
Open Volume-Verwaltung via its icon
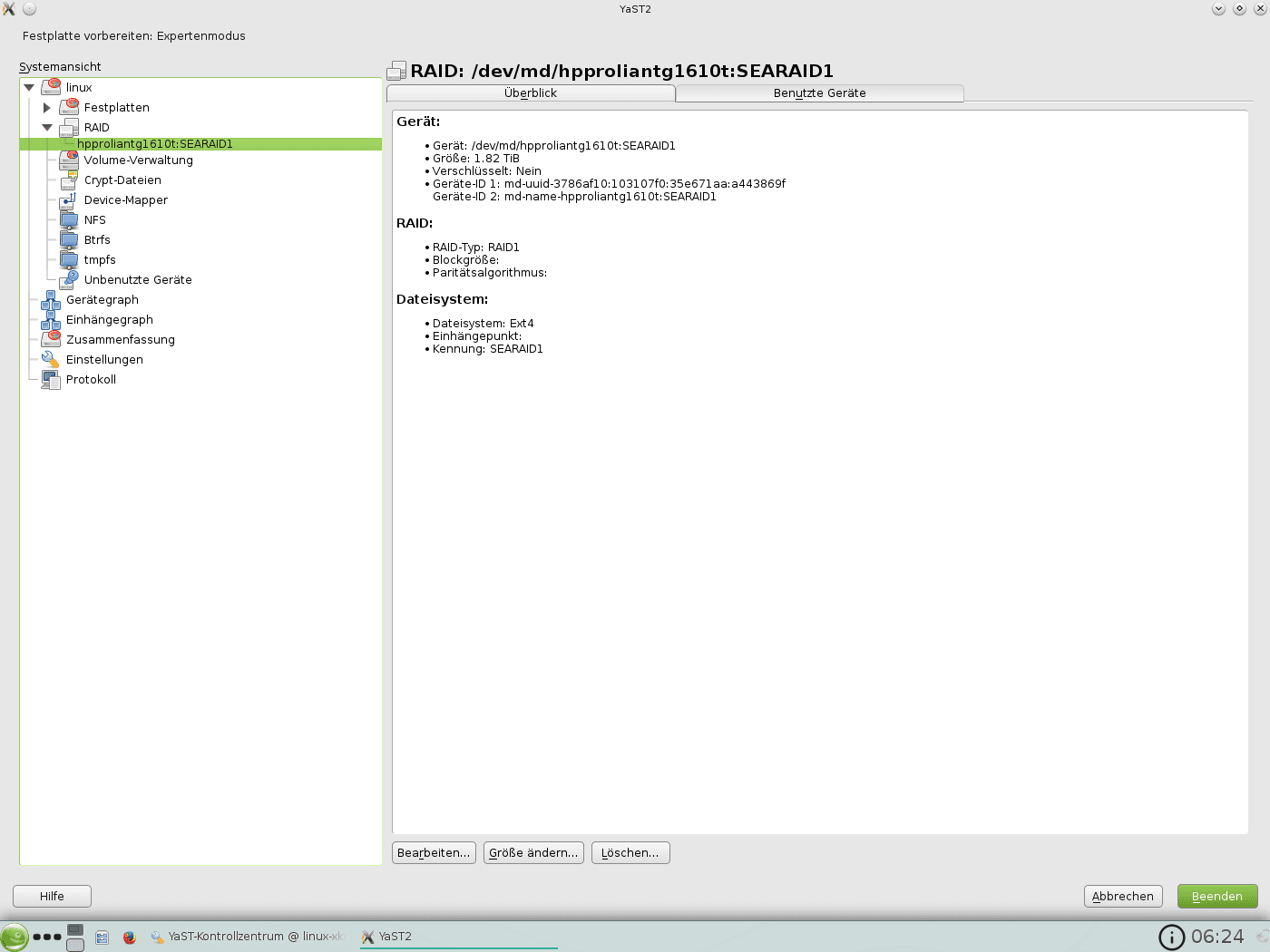click(70, 160)
